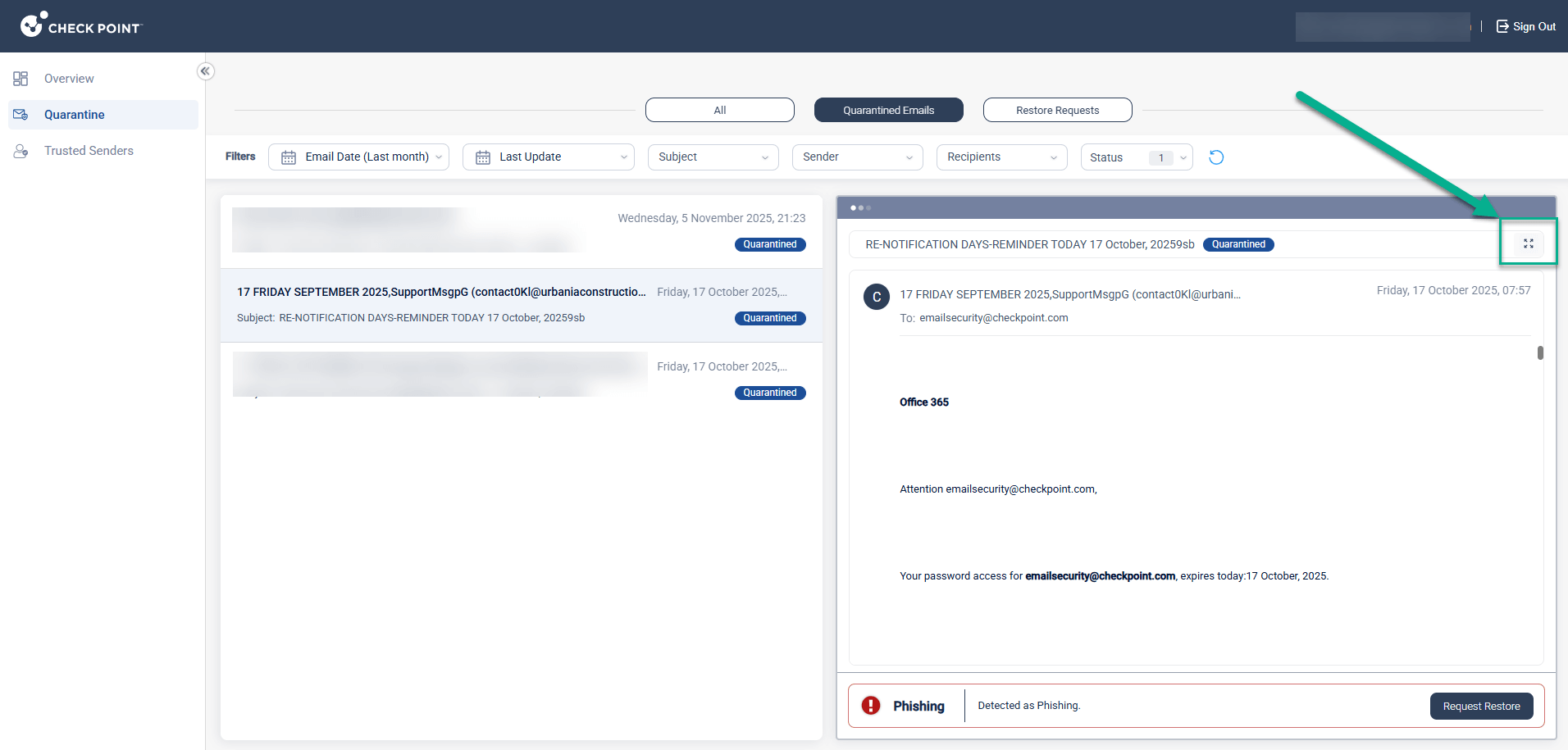This screenshot has width=1568, height=750.
Task: Select the 5 November quarantined email
Action: click(521, 231)
